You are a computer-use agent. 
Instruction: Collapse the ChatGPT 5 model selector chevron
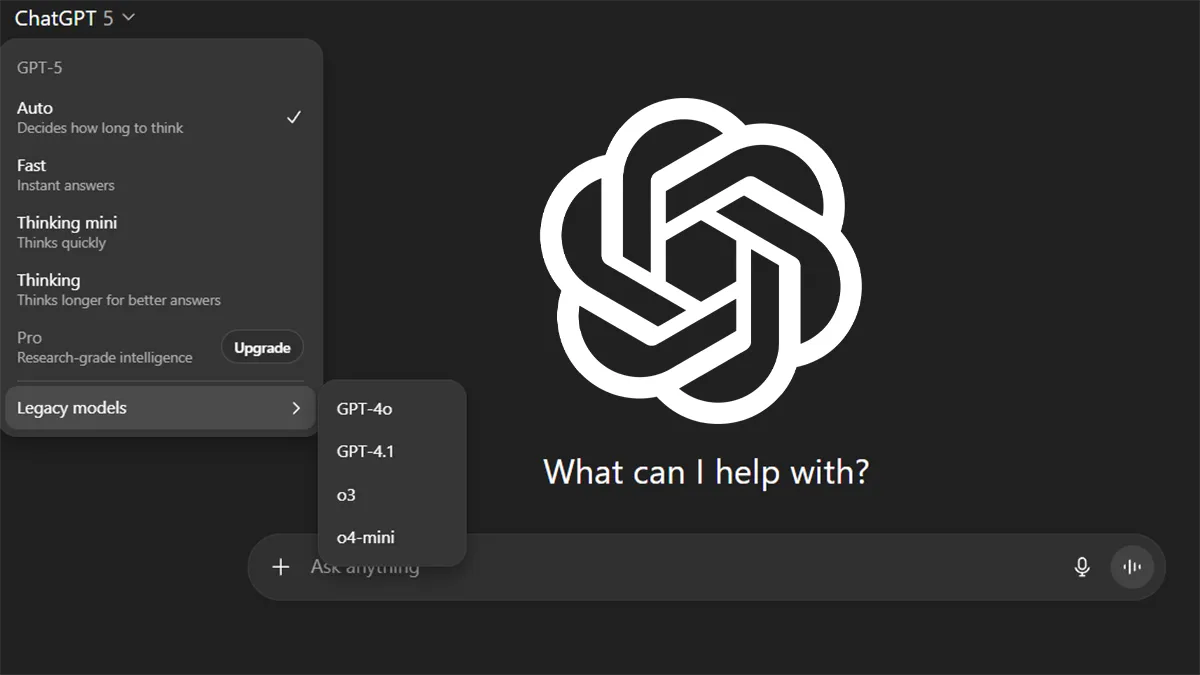click(x=128, y=18)
